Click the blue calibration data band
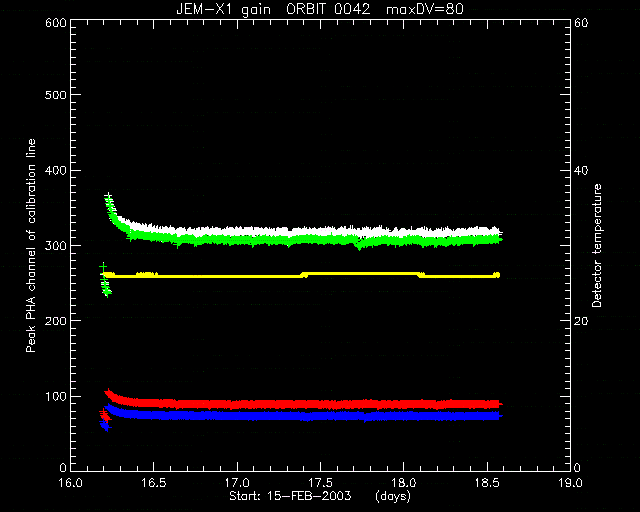Screen dimensions: 640x512 pyautogui.click(x=302, y=416)
